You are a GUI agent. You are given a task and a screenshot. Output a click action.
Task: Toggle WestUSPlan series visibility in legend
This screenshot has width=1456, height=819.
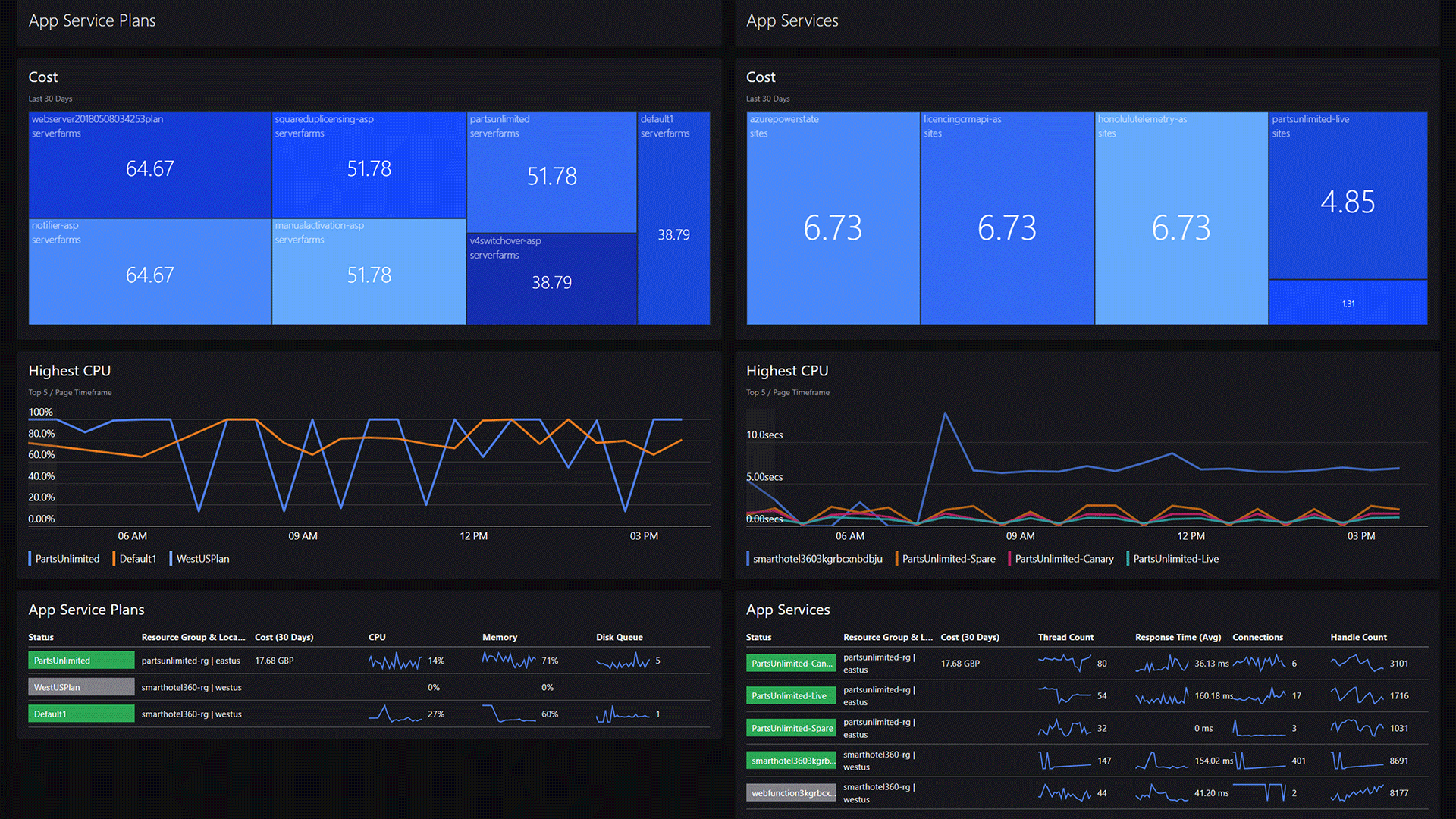tap(202, 559)
